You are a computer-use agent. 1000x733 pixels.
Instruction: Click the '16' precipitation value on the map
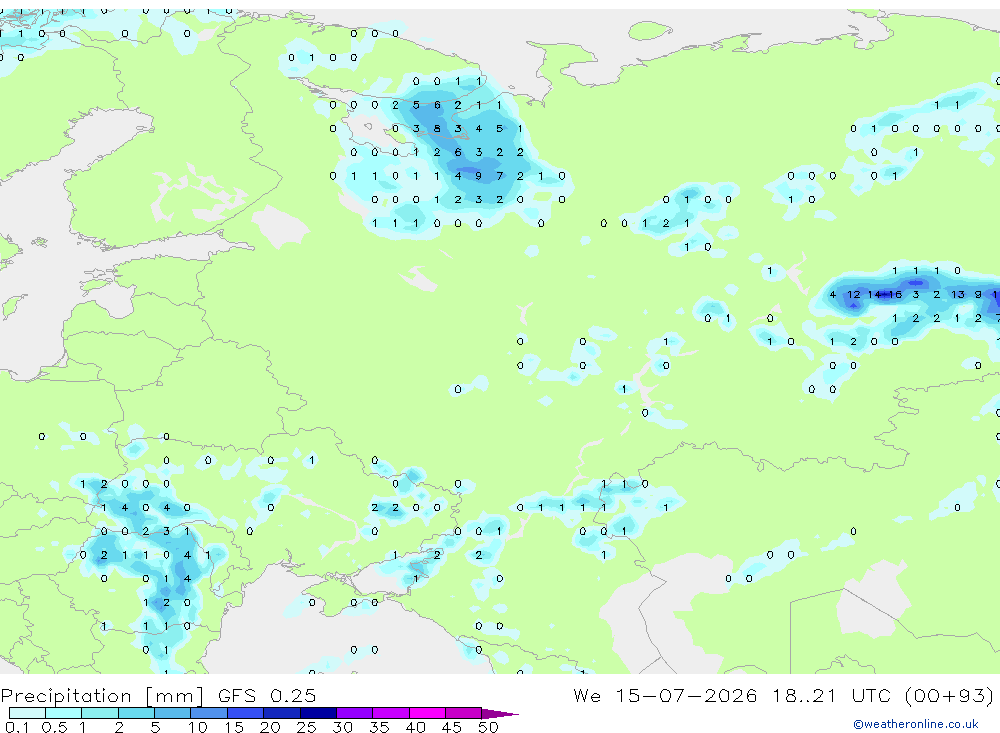[x=895, y=294]
